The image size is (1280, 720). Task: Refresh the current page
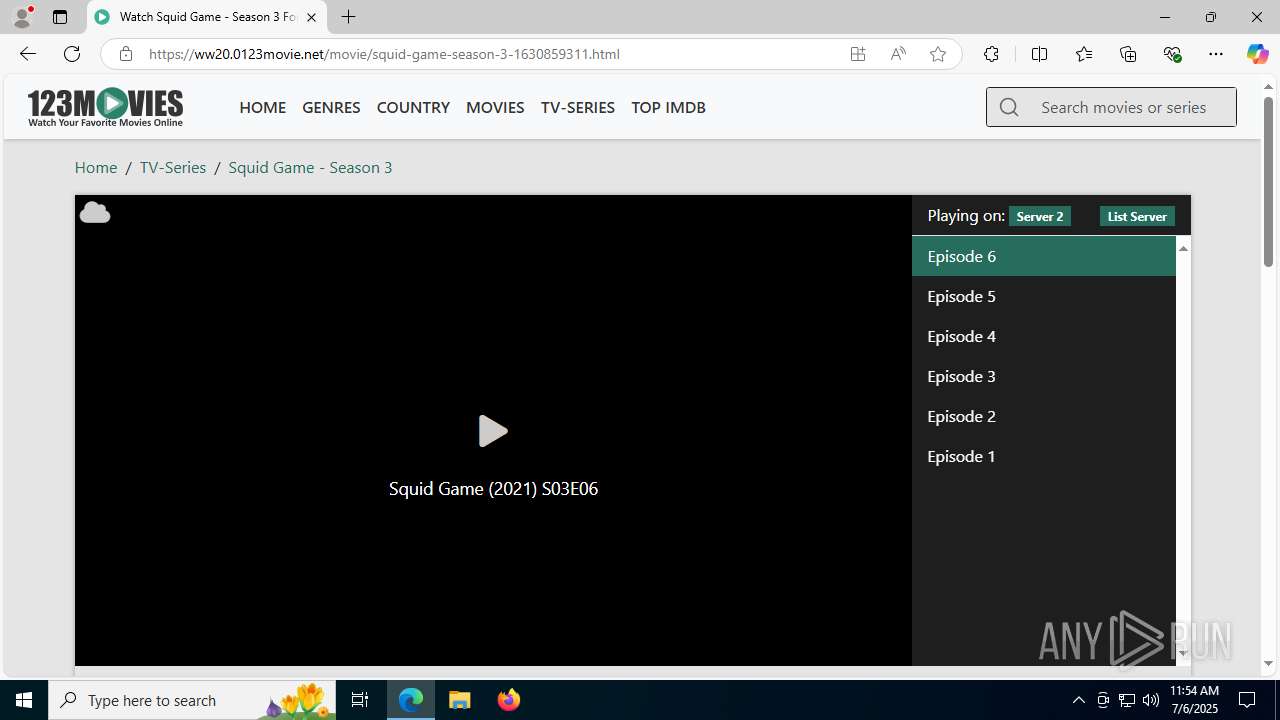pyautogui.click(x=72, y=54)
